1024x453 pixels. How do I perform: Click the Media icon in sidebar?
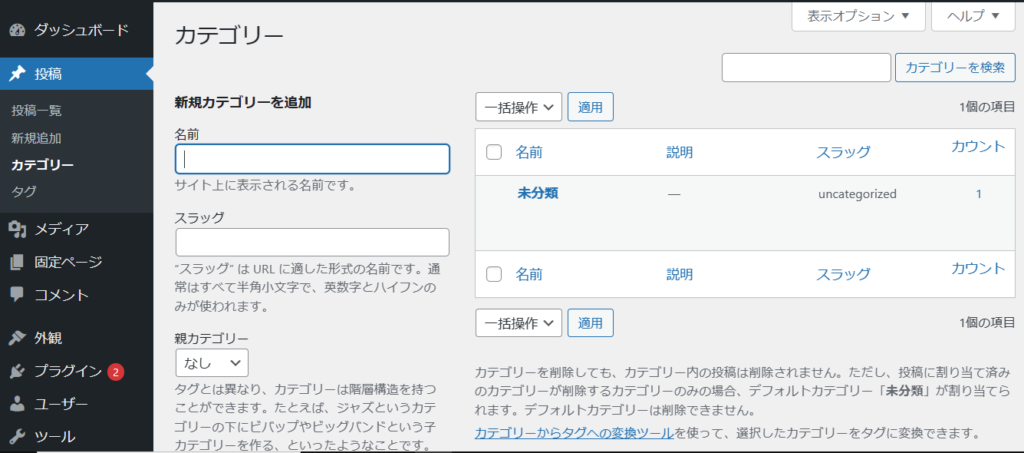[x=17, y=229]
